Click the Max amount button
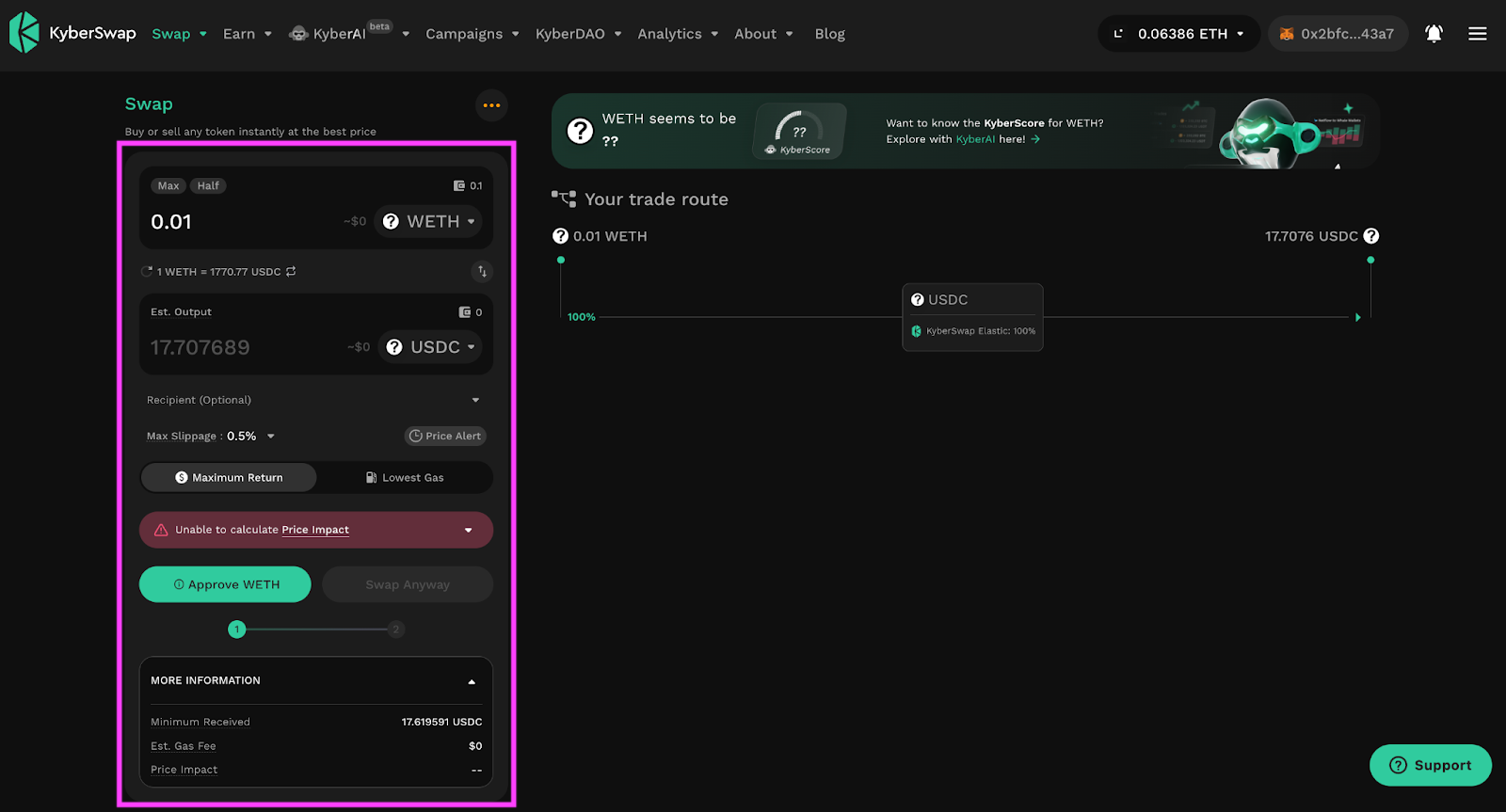The height and width of the screenshot is (812, 1506). pos(168,186)
